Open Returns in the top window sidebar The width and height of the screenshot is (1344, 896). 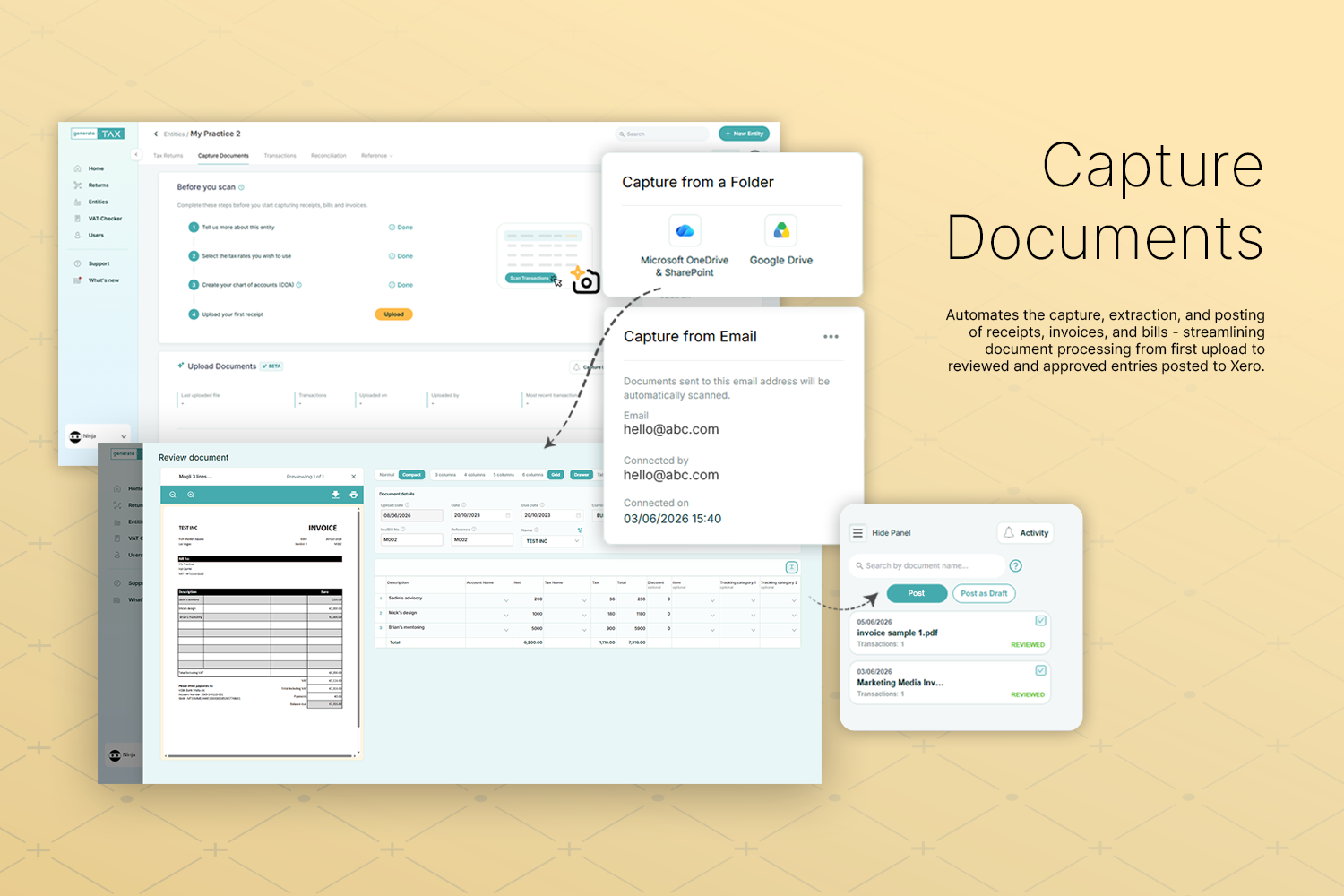point(91,185)
